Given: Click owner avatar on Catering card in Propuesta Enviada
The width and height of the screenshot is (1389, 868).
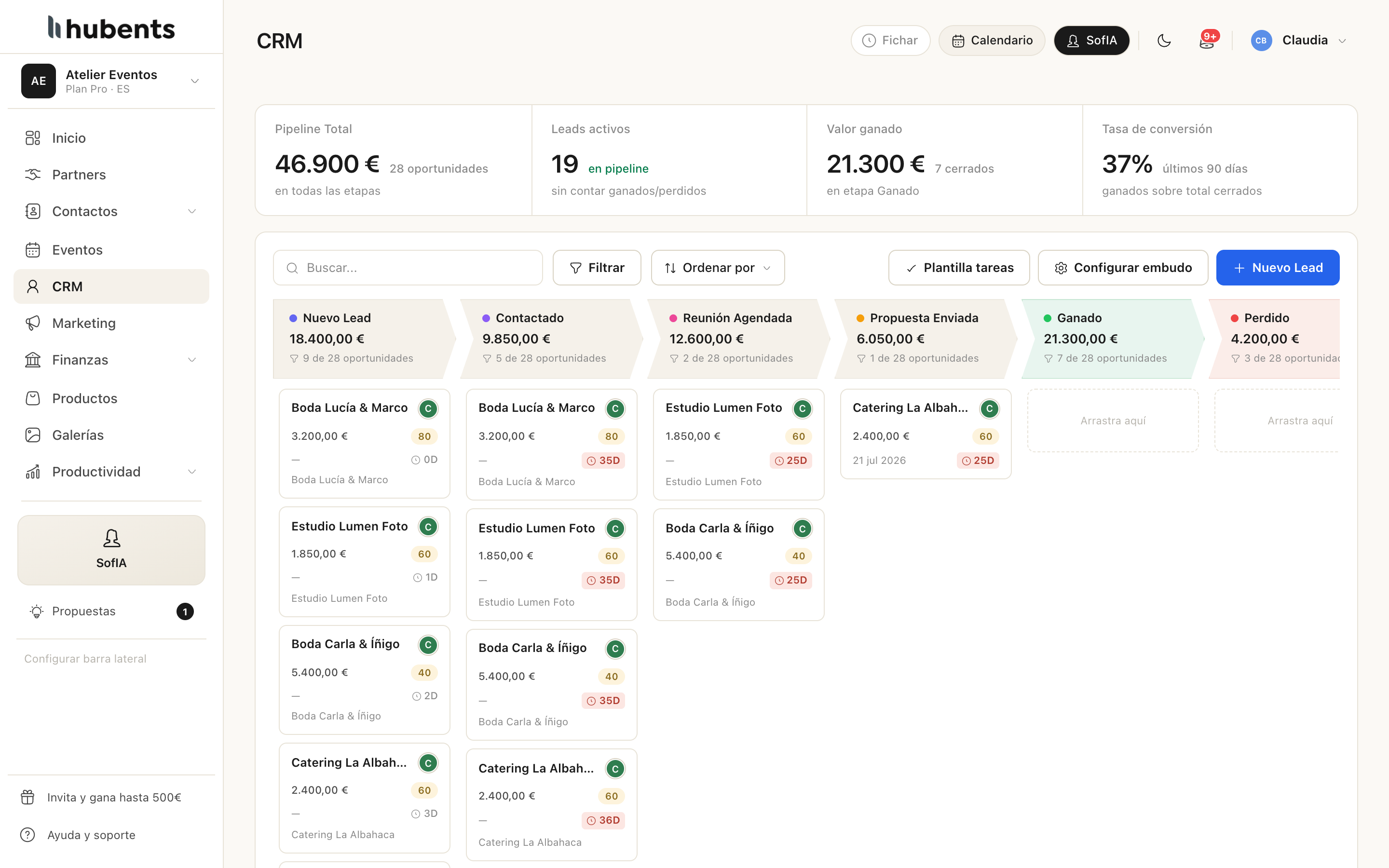Looking at the screenshot, I should click(989, 409).
